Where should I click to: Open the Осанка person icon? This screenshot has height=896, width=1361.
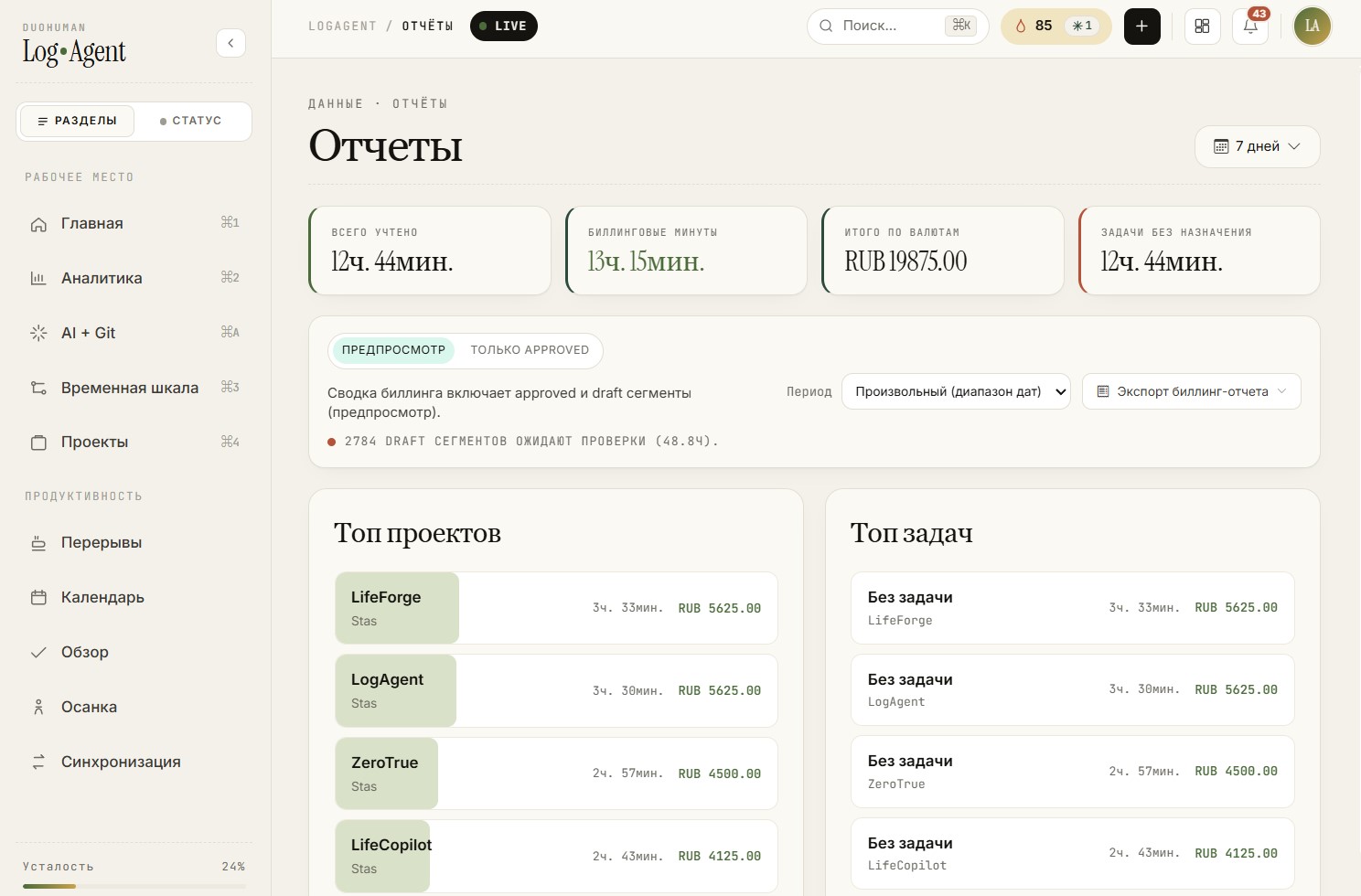click(x=38, y=707)
